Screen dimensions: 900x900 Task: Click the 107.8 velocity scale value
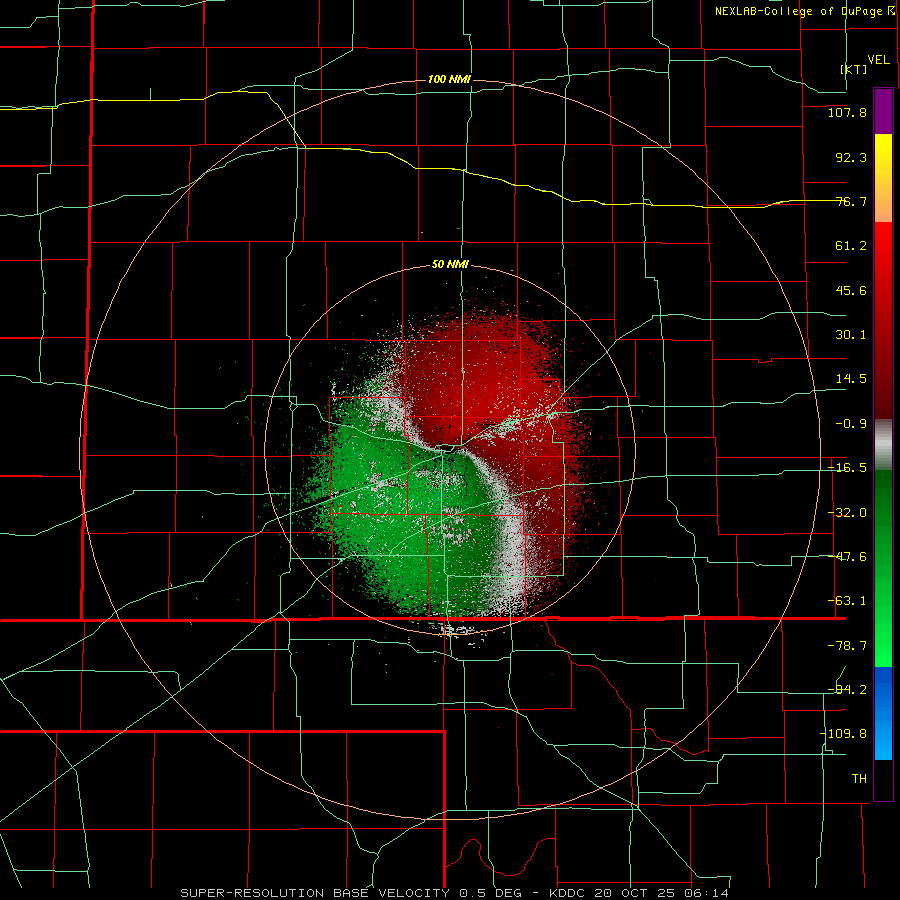click(847, 112)
